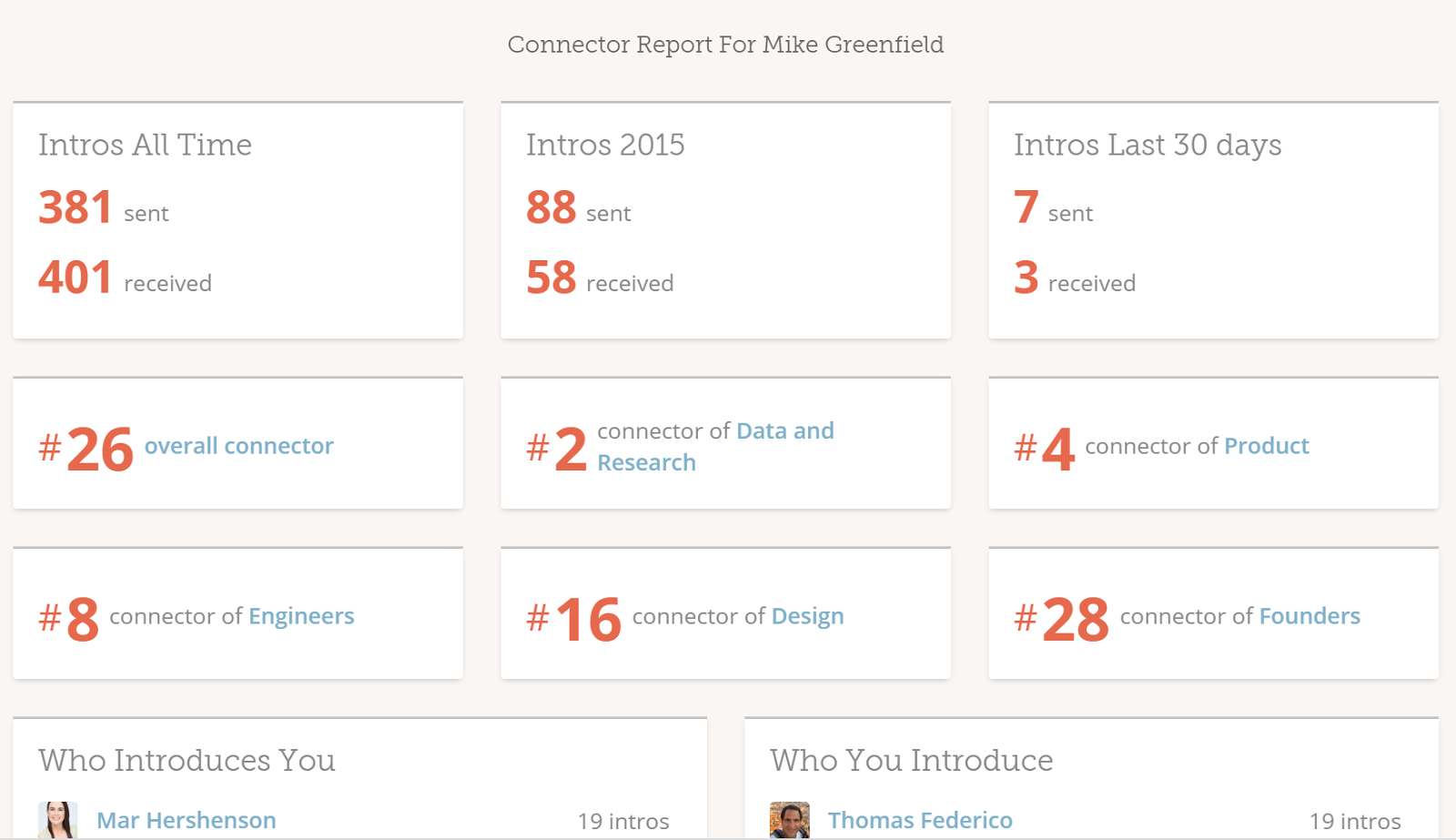Click the Who Introduces You heading
The width and height of the screenshot is (1456, 840).
(187, 760)
